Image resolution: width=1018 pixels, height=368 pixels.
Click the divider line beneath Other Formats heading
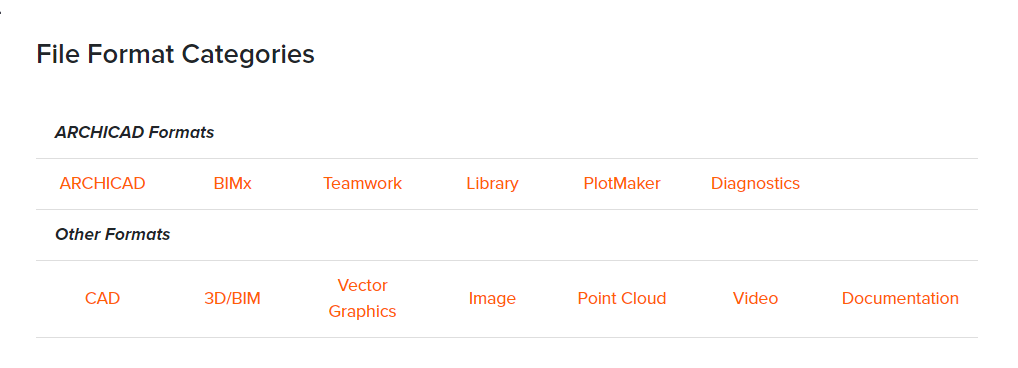tap(506, 260)
